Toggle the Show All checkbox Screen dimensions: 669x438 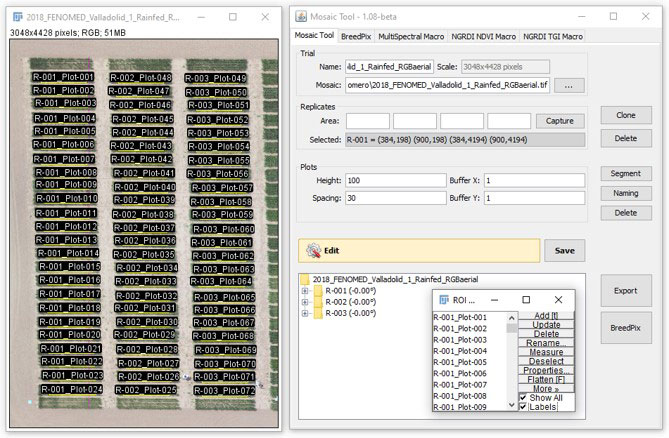coord(523,397)
